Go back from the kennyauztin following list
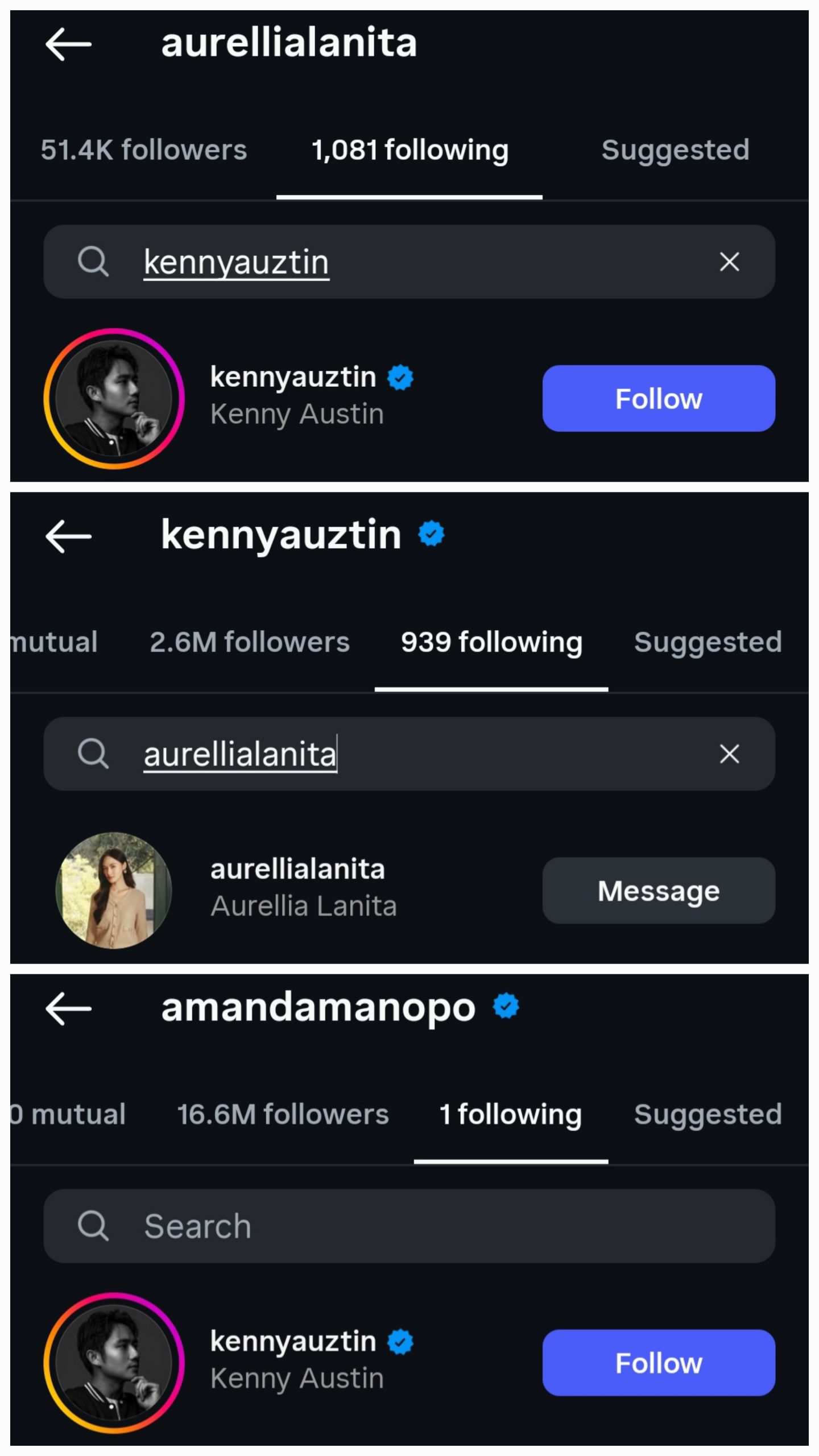This screenshot has width=819, height=1456. pyautogui.click(x=68, y=536)
